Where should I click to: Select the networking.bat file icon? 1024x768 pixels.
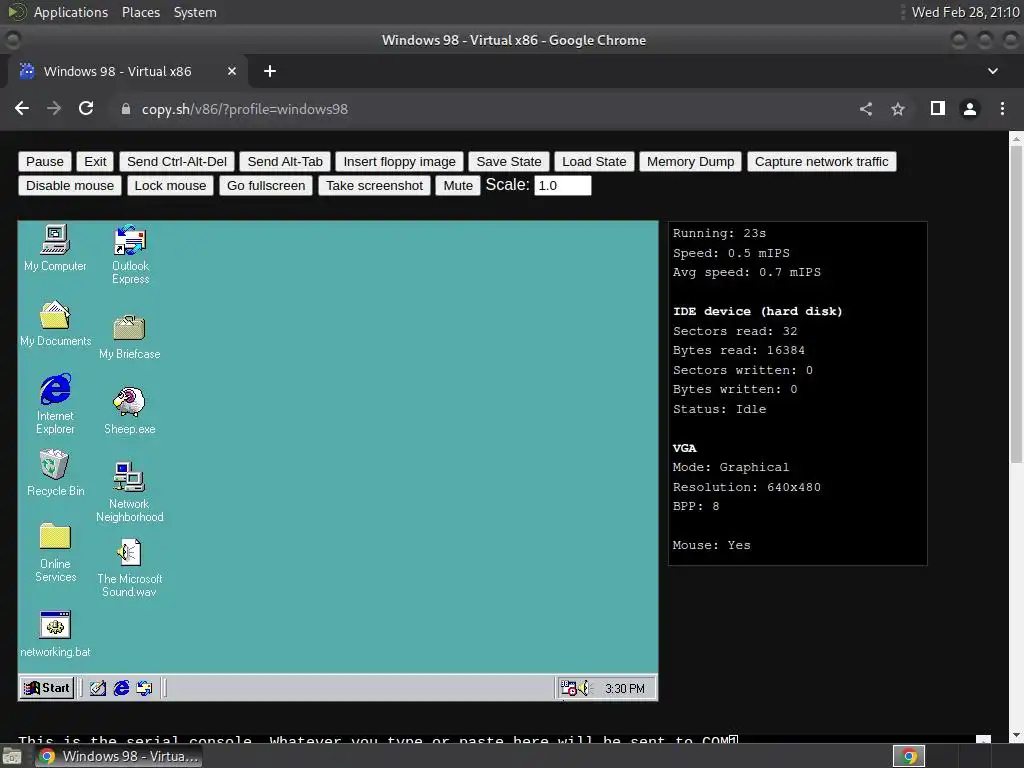(x=55, y=633)
